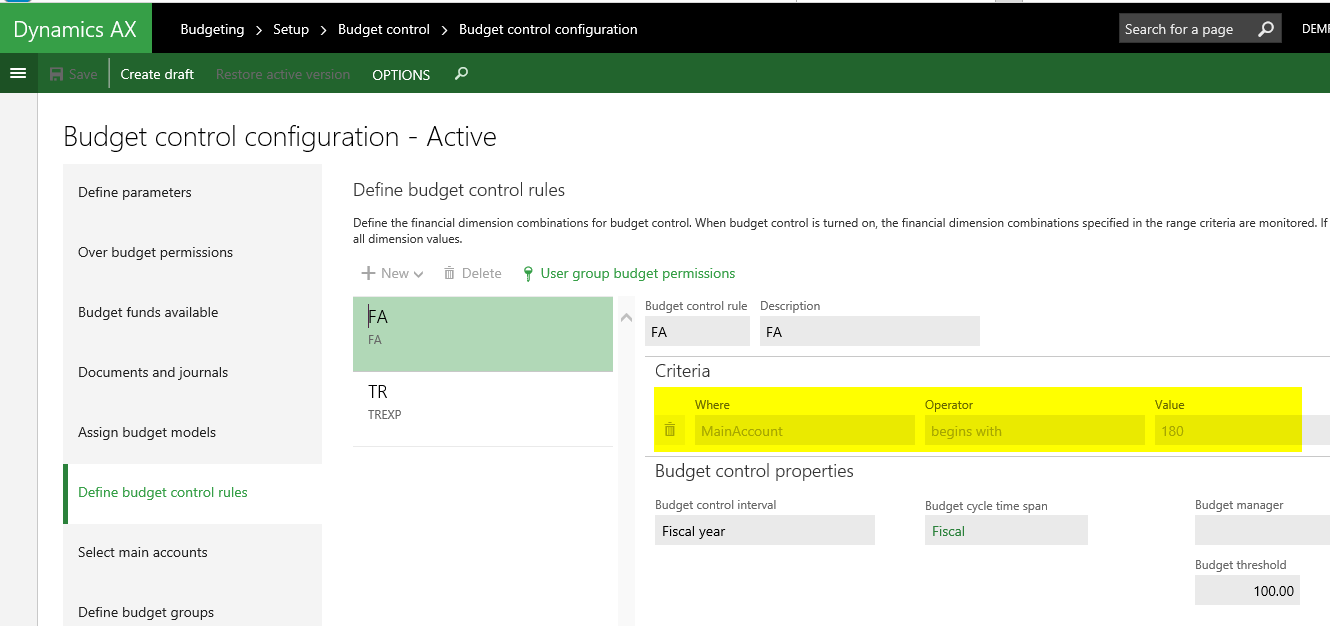Viewport: 1330px width, 626px height.
Task: Open the Fiscal budget cycle time span link
Action: point(948,531)
